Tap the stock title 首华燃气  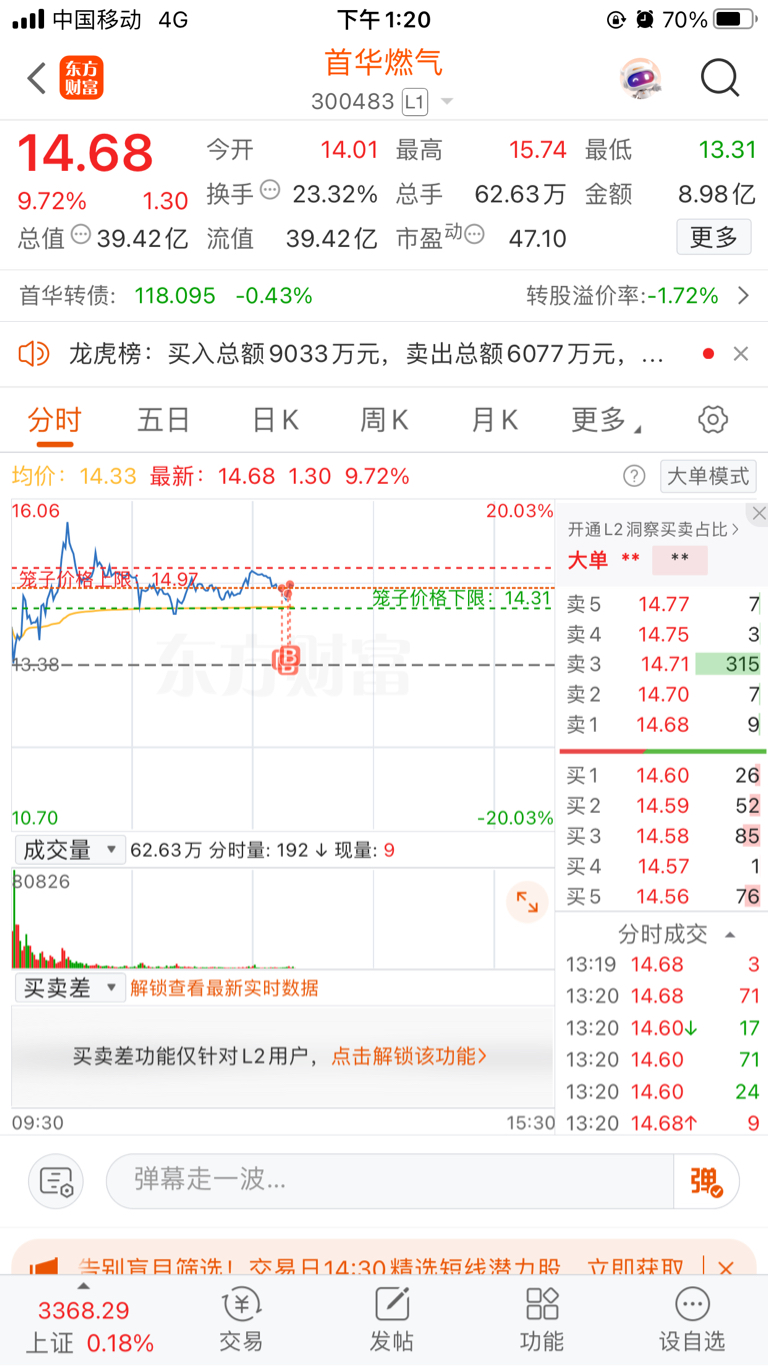(x=384, y=63)
